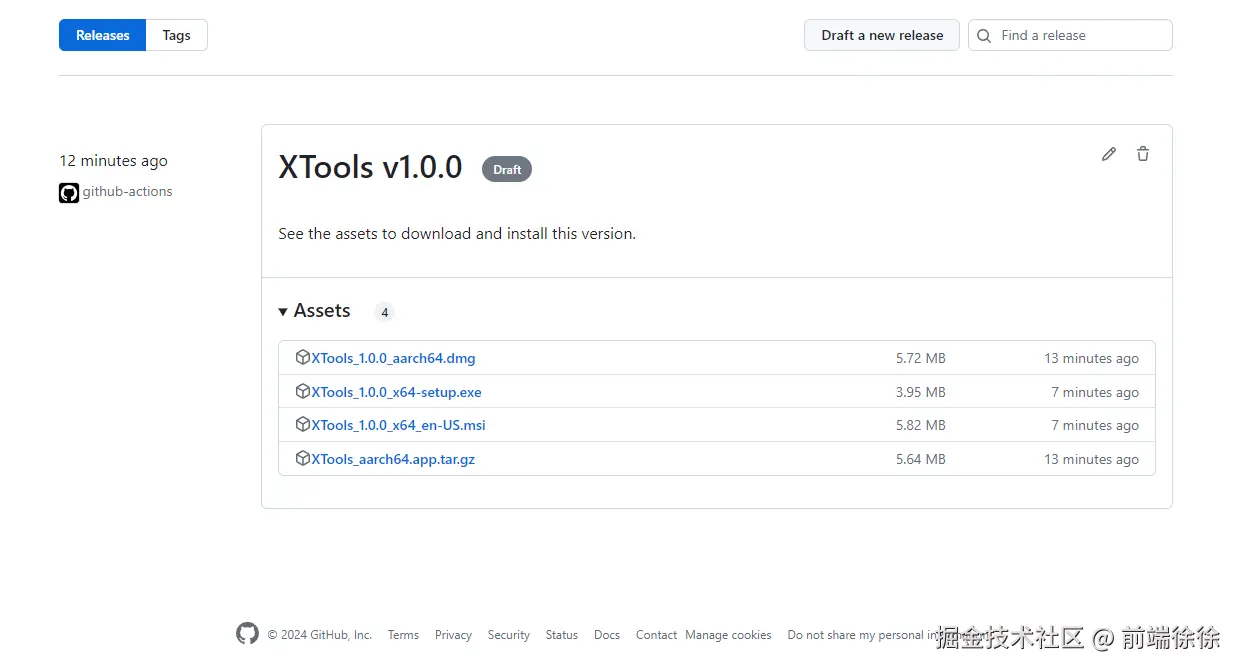Collapse the Assets section
This screenshot has width=1240, height=671.
click(x=314, y=311)
